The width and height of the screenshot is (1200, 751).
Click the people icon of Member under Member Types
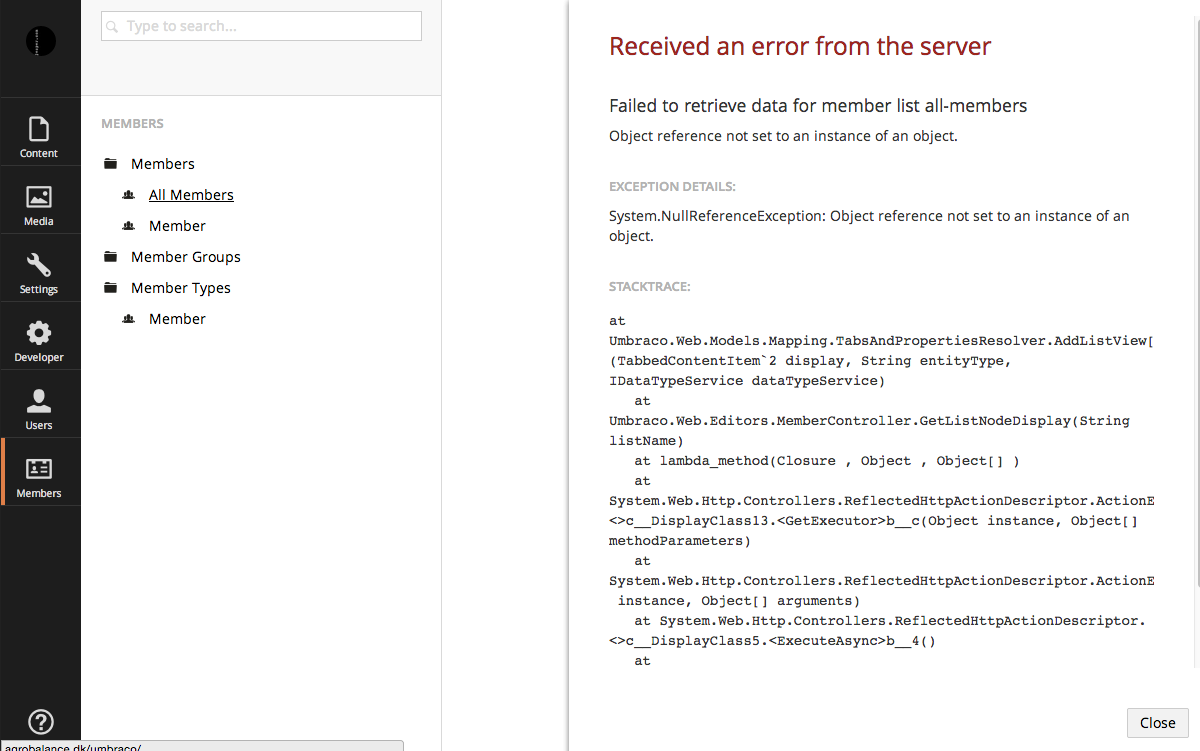click(129, 319)
